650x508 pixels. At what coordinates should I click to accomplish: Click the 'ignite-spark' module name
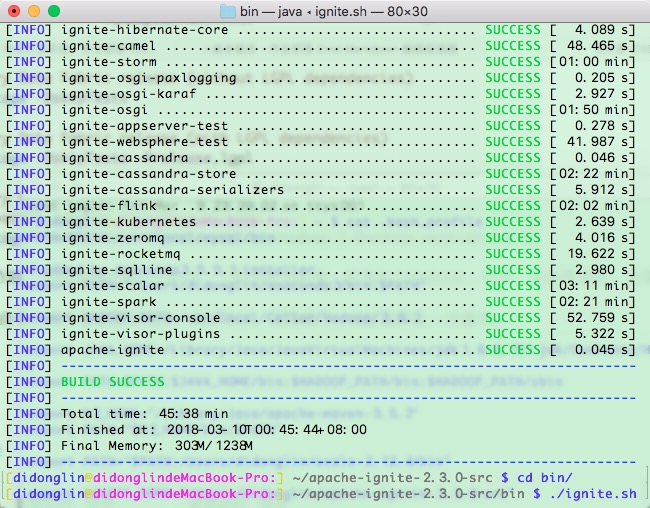(109, 302)
